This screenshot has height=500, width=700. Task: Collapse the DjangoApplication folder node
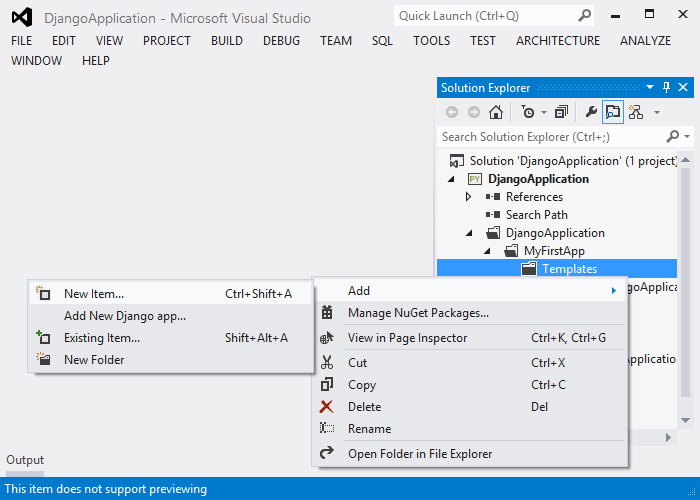469,233
